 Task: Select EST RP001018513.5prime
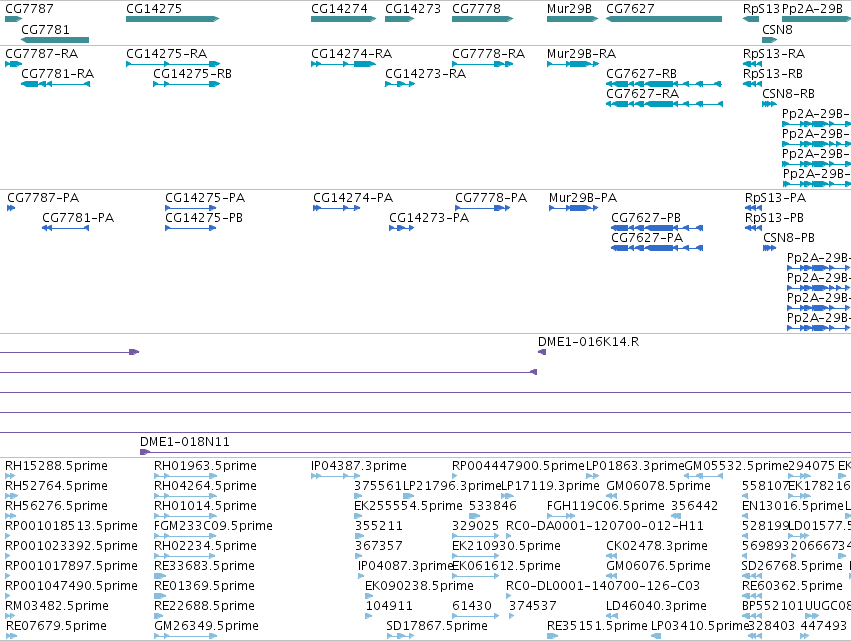8,536
